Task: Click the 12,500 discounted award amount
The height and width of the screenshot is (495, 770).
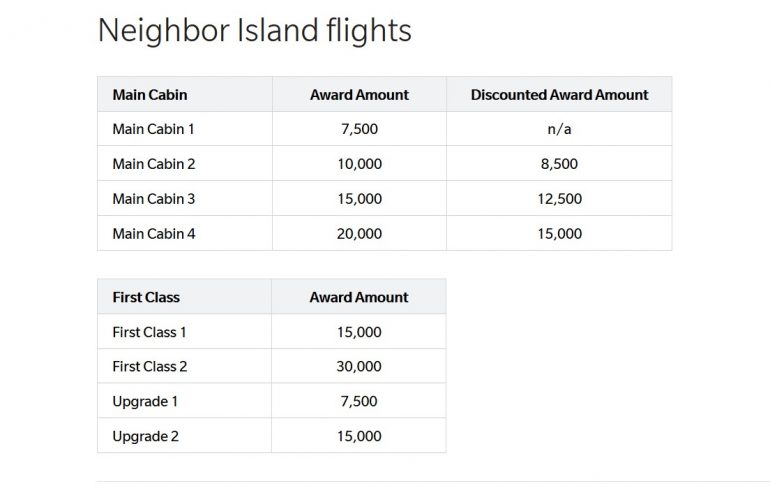Action: [559, 199]
